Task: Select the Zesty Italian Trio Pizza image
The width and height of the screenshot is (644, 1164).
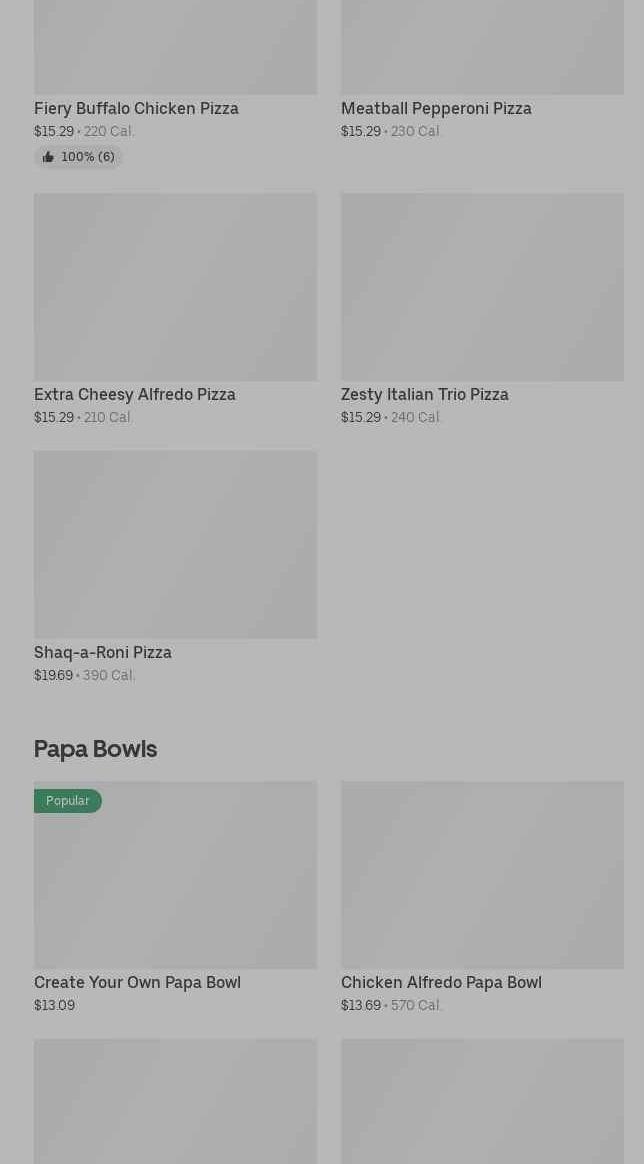Action: [482, 287]
